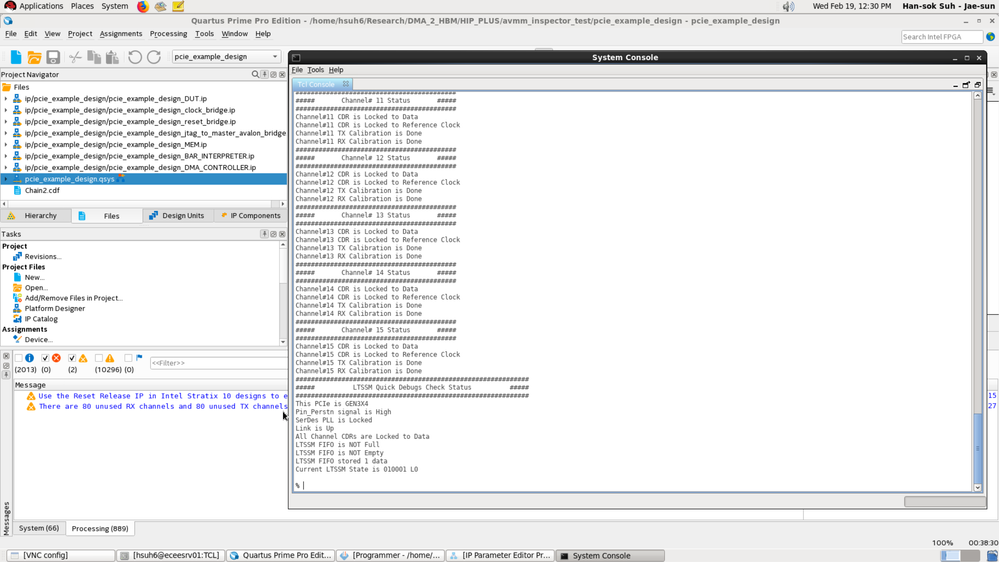
Task: Click the message filter input field
Action: [215, 363]
